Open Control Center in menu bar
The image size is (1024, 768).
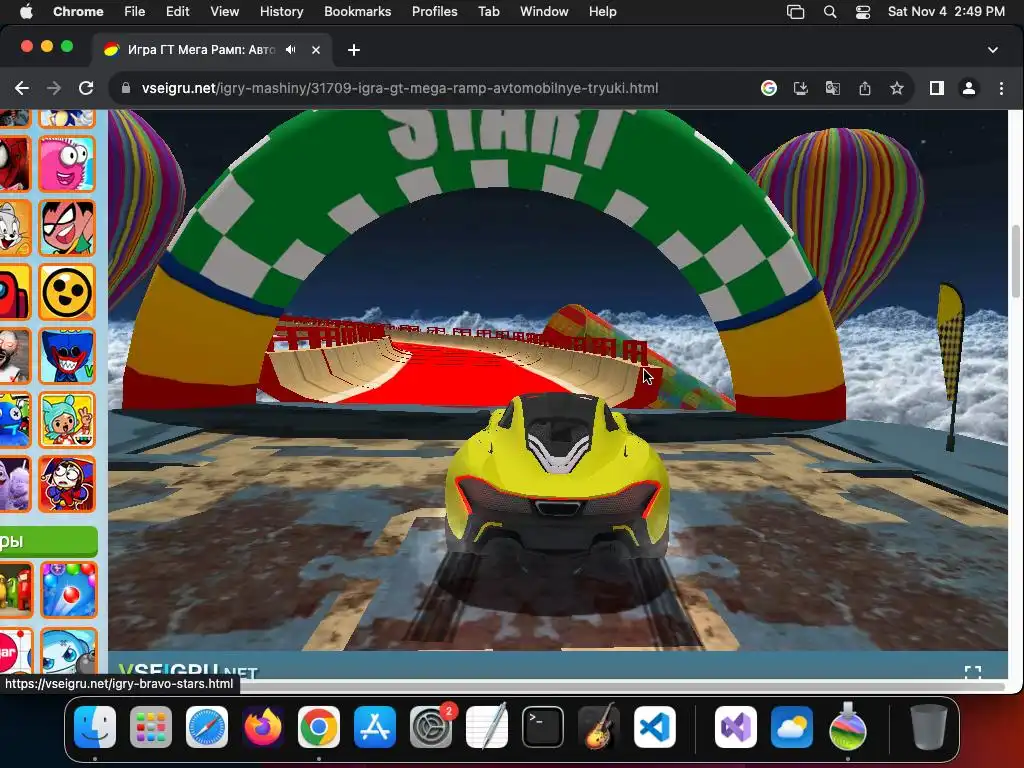tap(863, 12)
